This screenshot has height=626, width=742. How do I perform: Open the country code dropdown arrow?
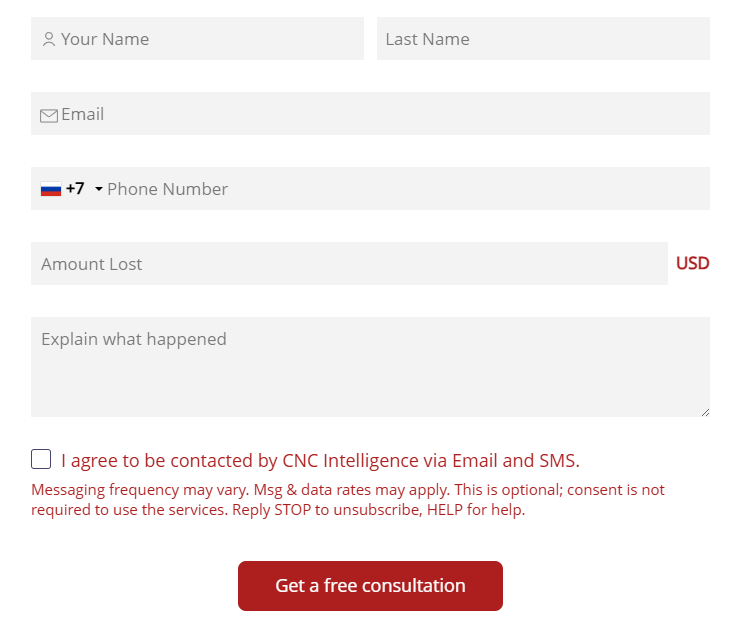[98, 189]
